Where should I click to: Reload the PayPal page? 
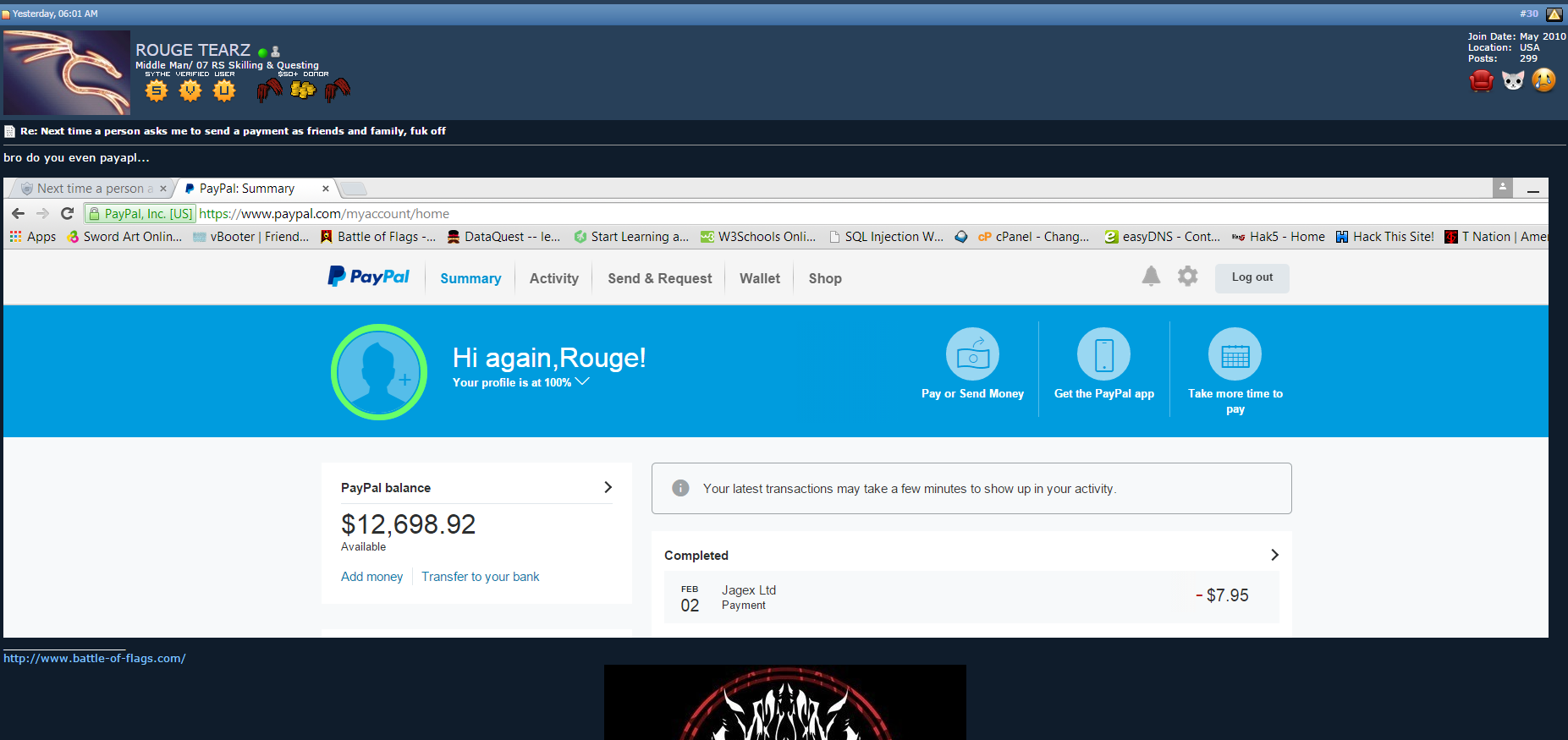67,213
